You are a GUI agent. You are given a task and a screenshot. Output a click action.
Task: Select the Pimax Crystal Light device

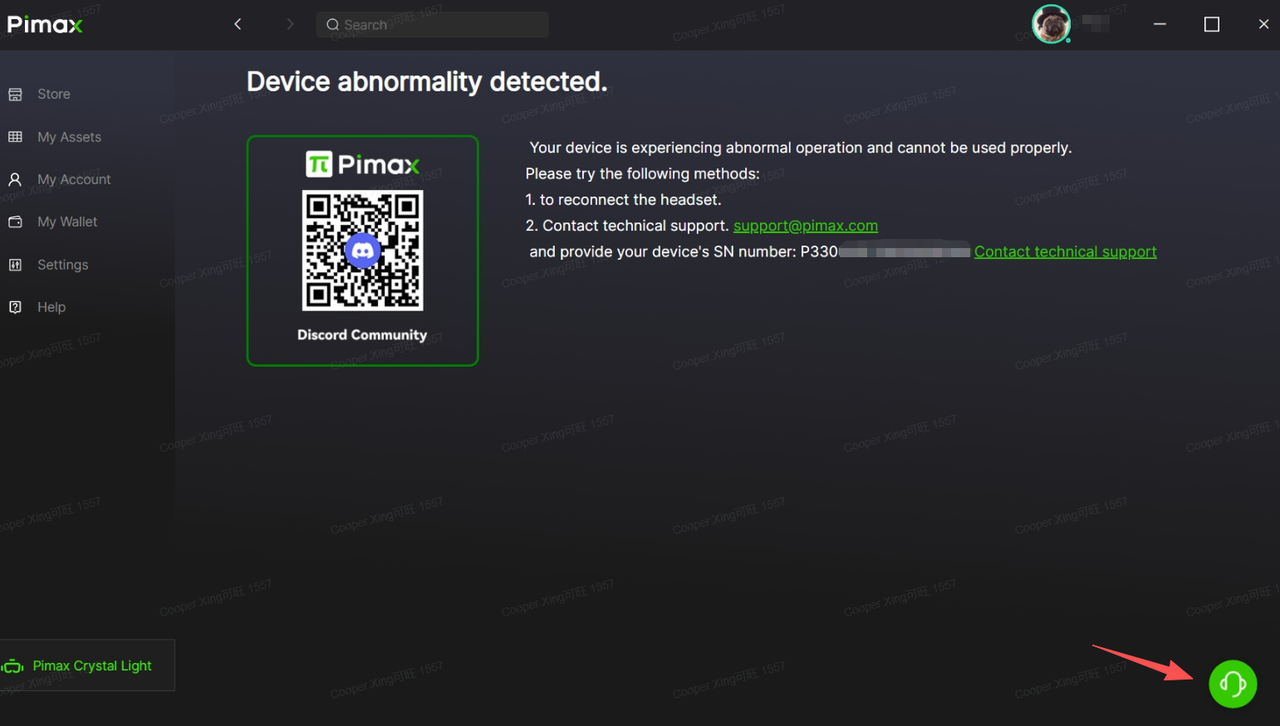pyautogui.click(x=87, y=665)
